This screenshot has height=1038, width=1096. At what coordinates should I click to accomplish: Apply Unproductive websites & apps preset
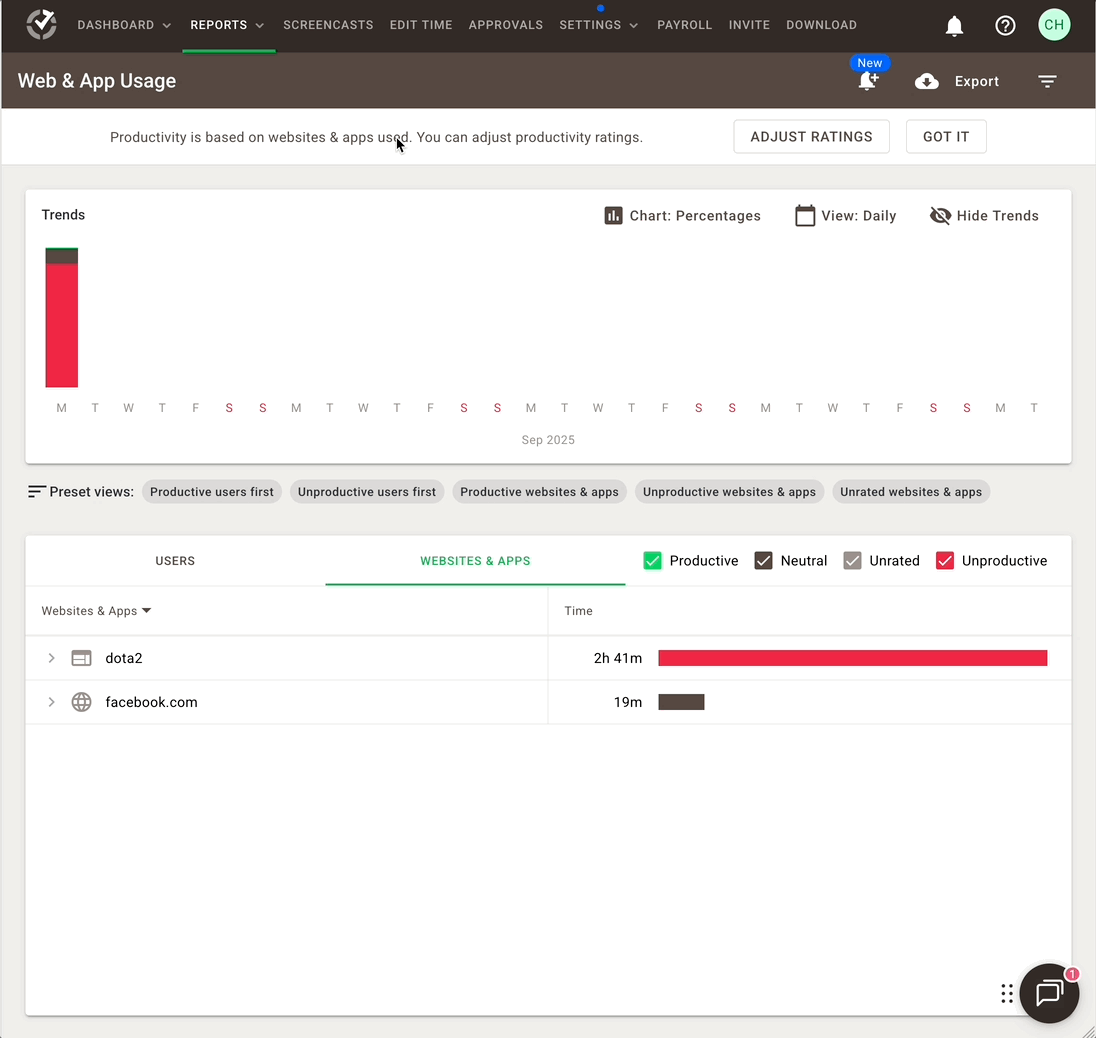click(729, 491)
